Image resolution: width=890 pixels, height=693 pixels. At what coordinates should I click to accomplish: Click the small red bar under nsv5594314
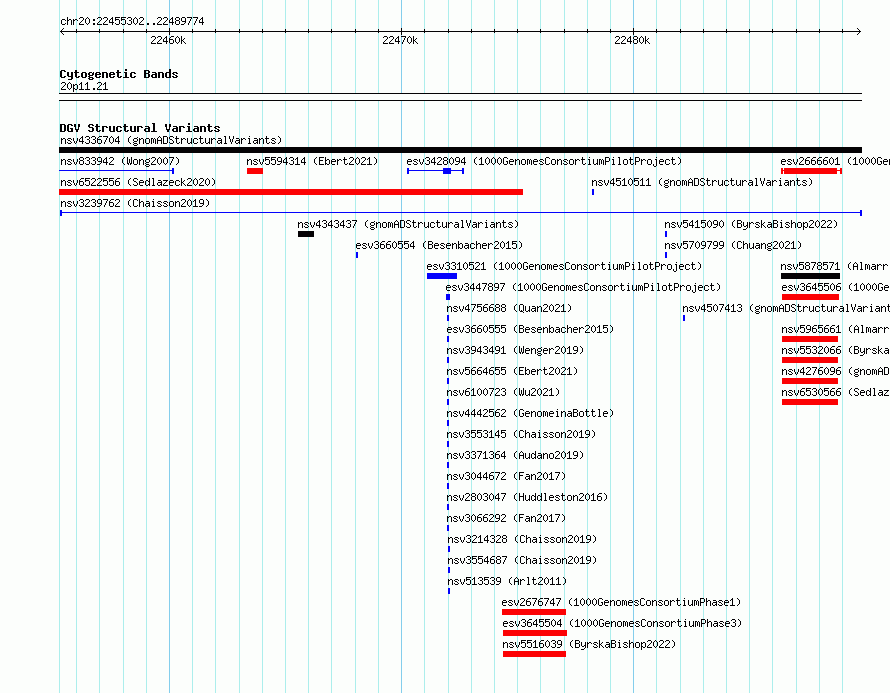[255, 171]
